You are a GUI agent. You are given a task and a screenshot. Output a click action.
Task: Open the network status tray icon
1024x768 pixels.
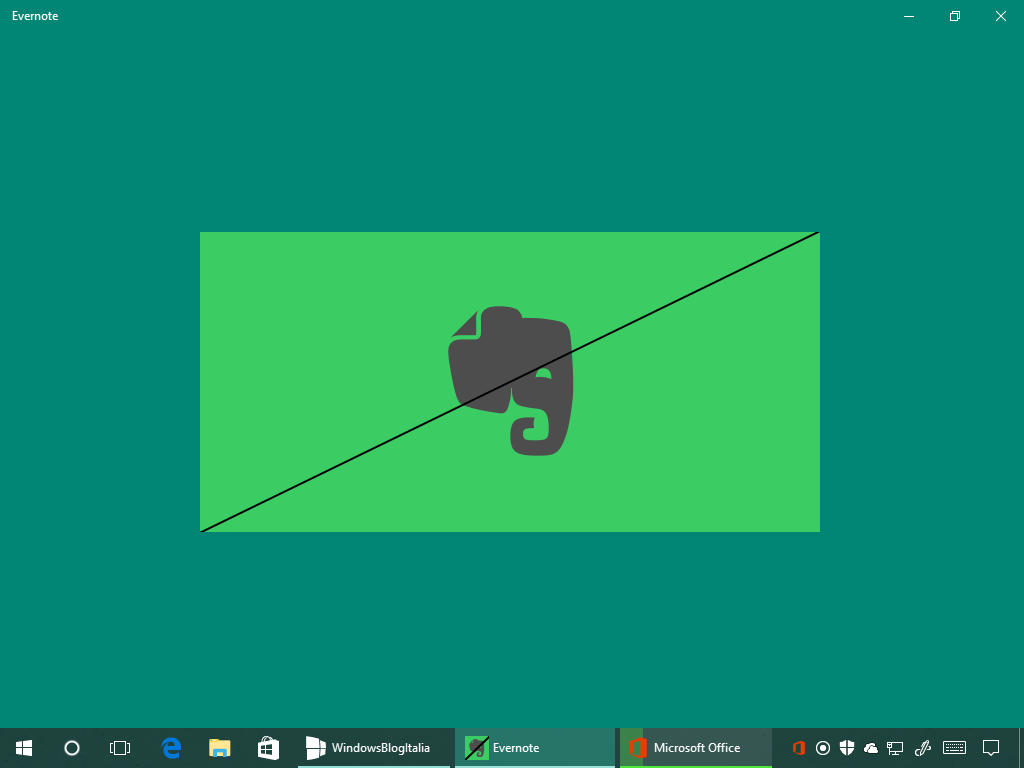[895, 748]
